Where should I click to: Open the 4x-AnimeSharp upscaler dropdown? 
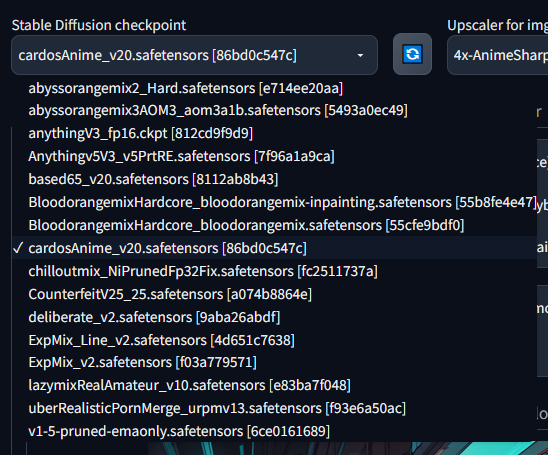point(498,55)
